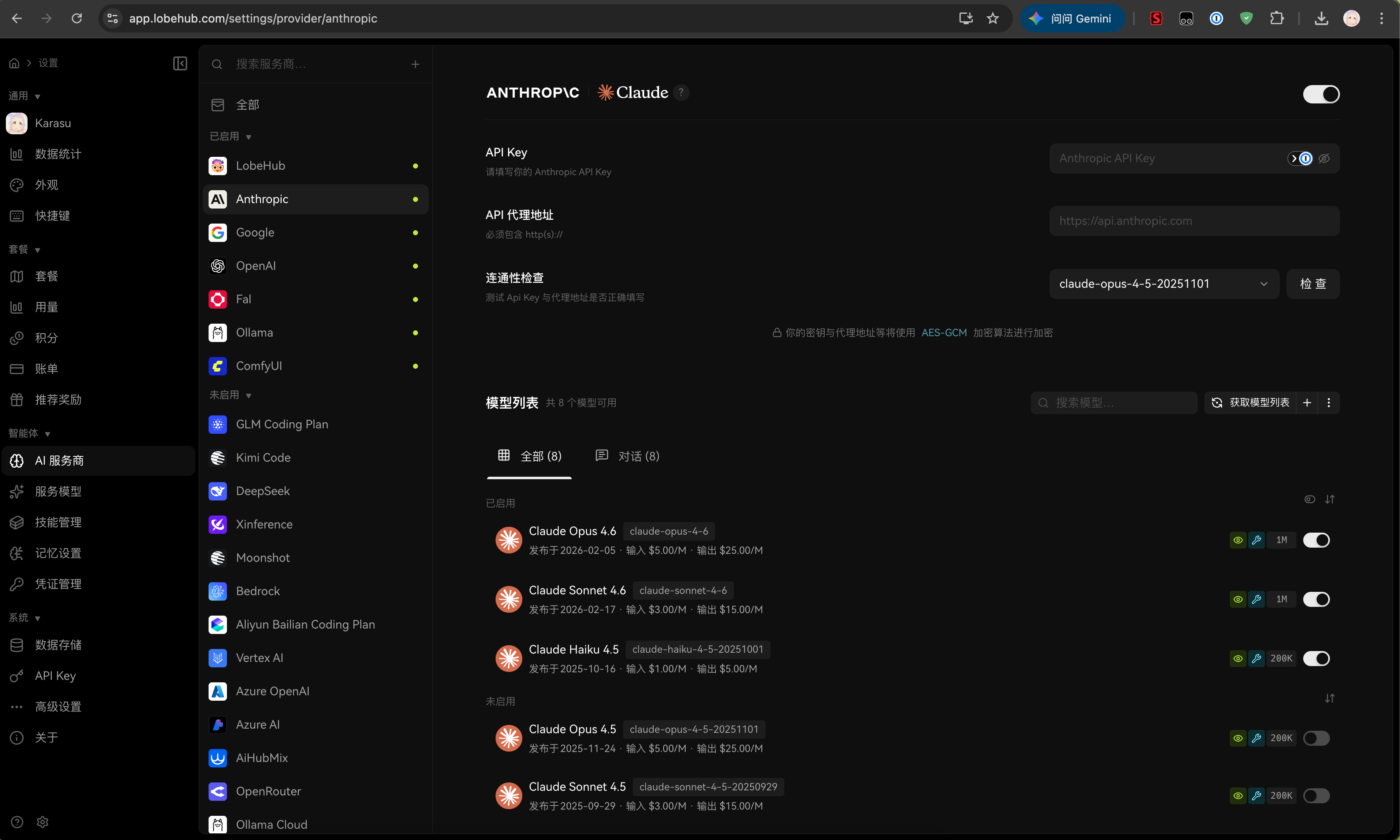Show API Key with eye-slash icon

(1324, 158)
